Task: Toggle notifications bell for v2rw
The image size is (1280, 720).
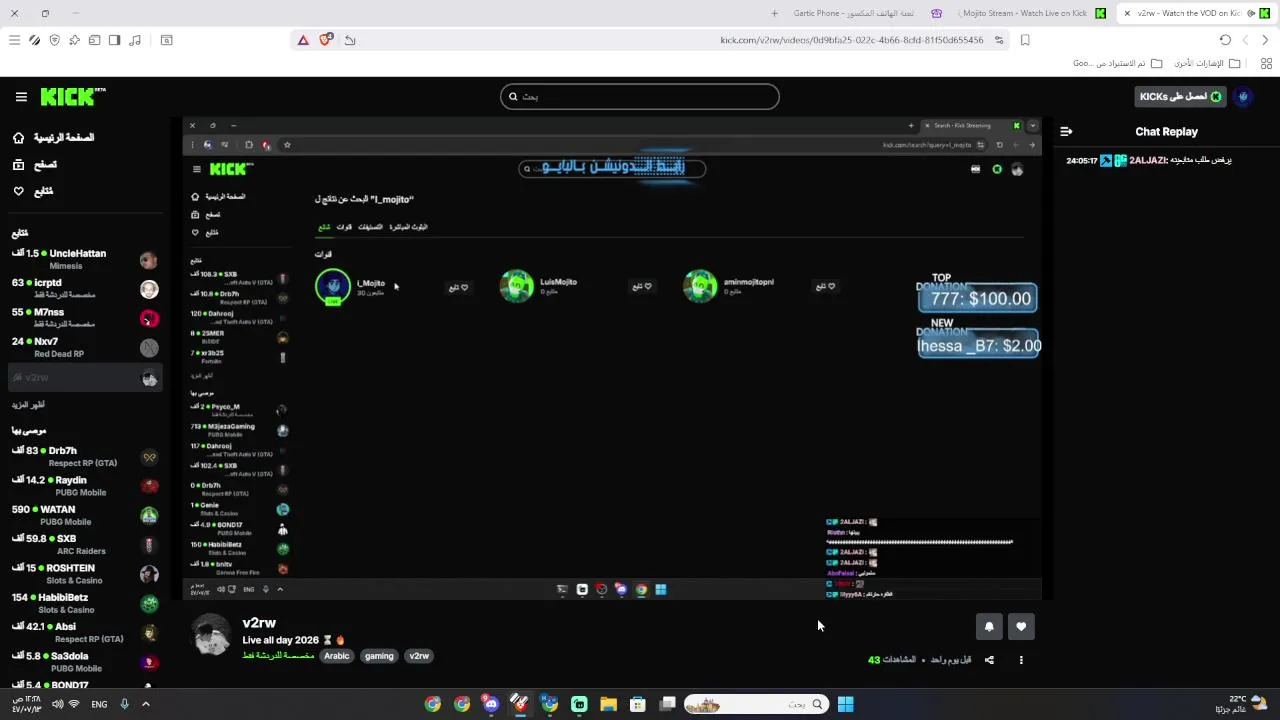Action: pos(989,627)
